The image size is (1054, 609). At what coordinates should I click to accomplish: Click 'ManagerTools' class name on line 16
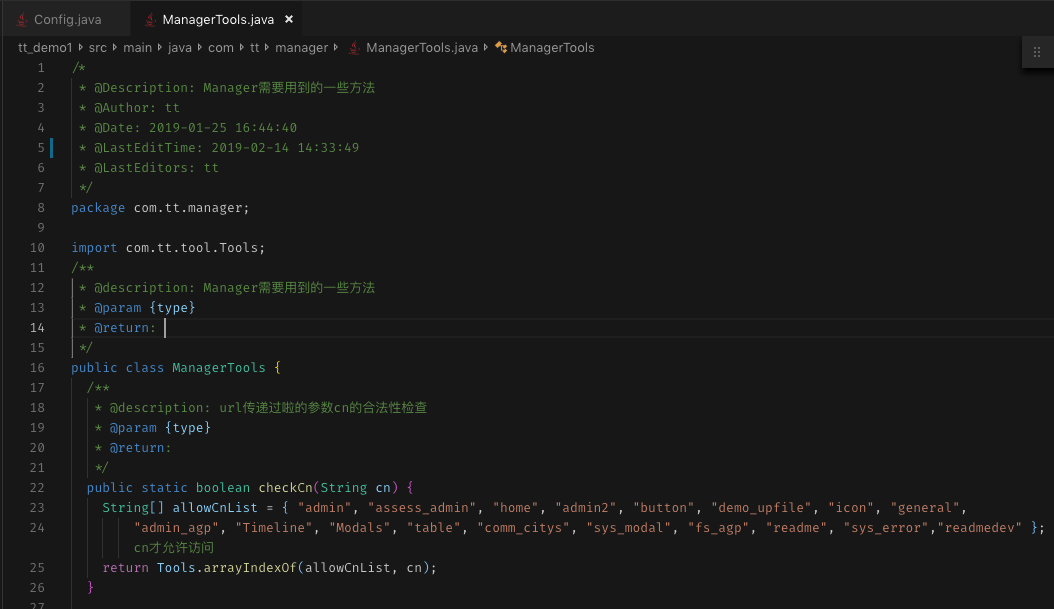pos(218,368)
